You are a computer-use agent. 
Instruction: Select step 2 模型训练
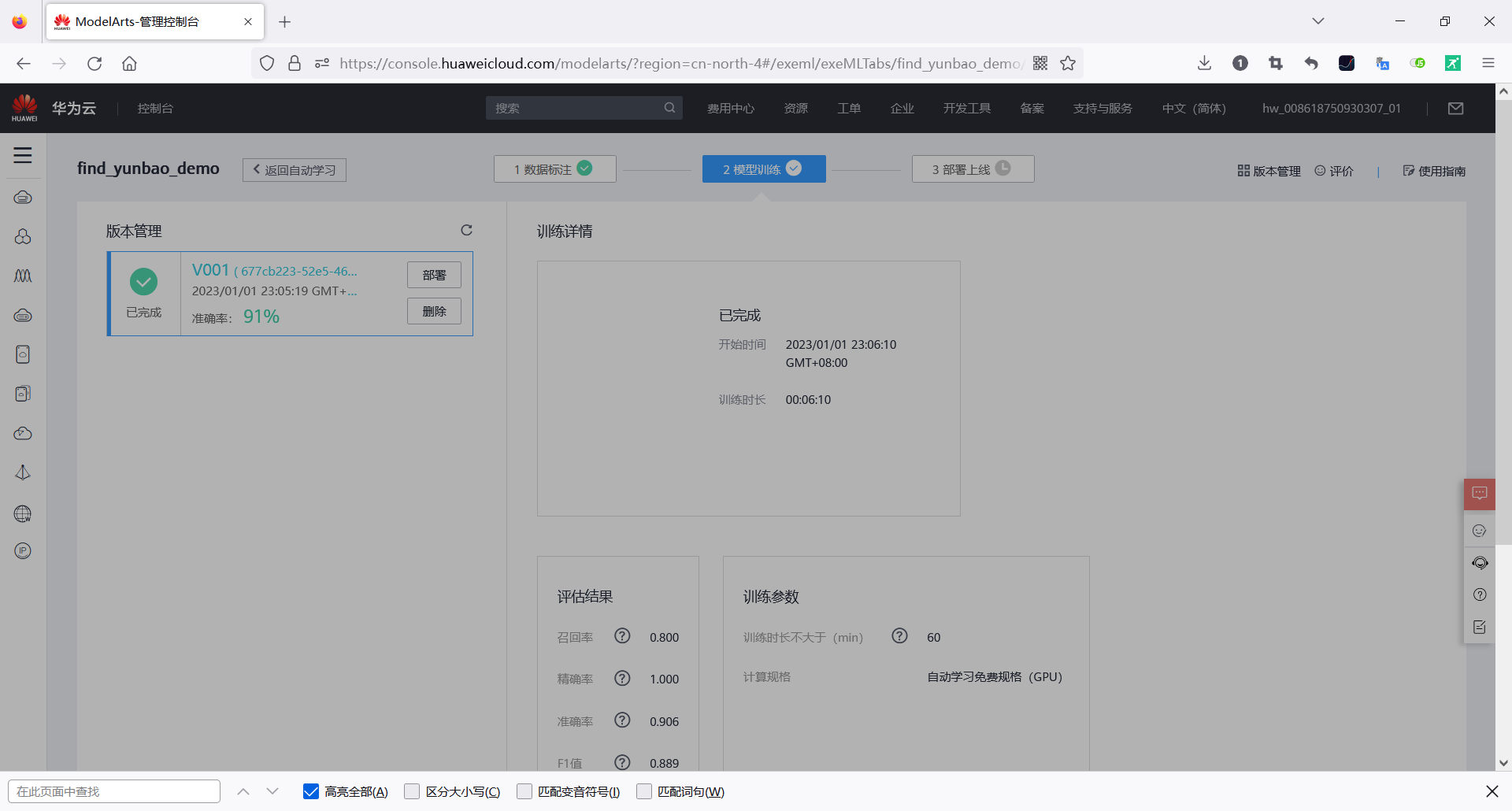(x=764, y=168)
